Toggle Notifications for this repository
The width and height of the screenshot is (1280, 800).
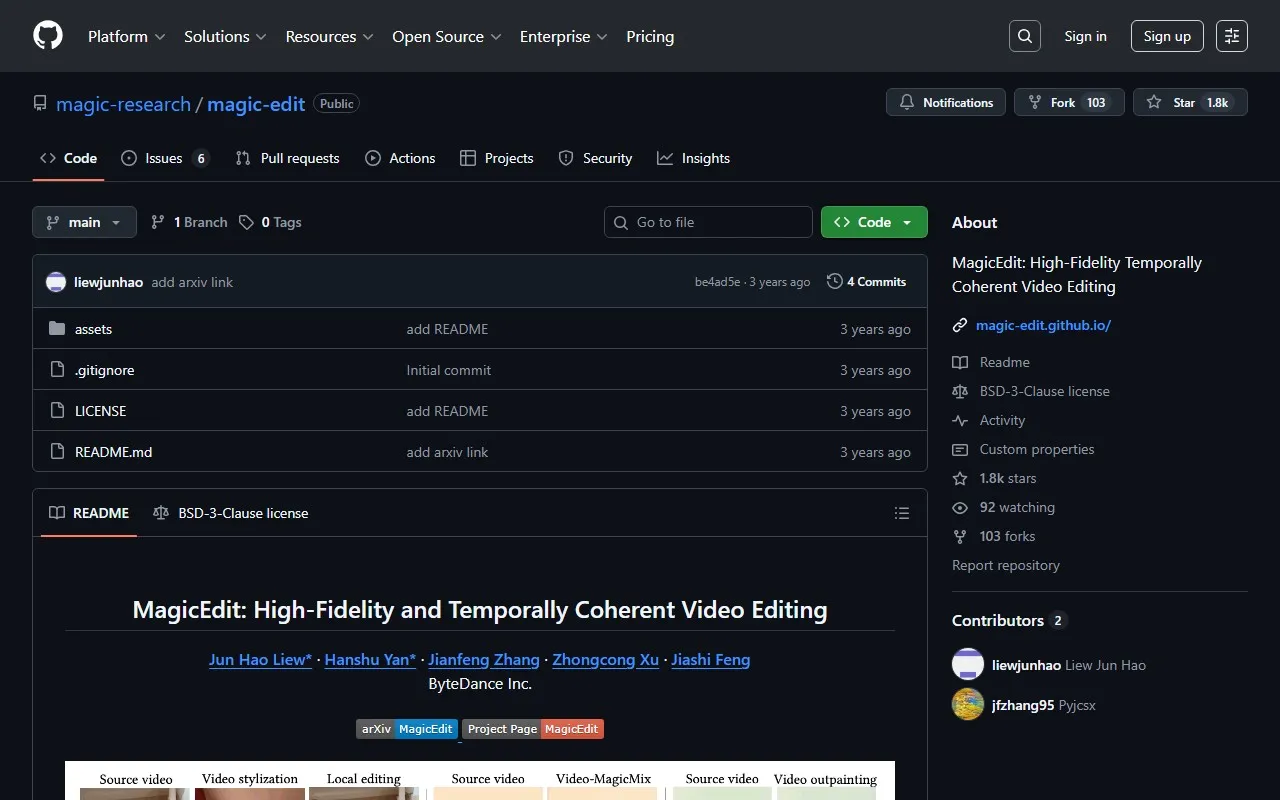point(946,102)
